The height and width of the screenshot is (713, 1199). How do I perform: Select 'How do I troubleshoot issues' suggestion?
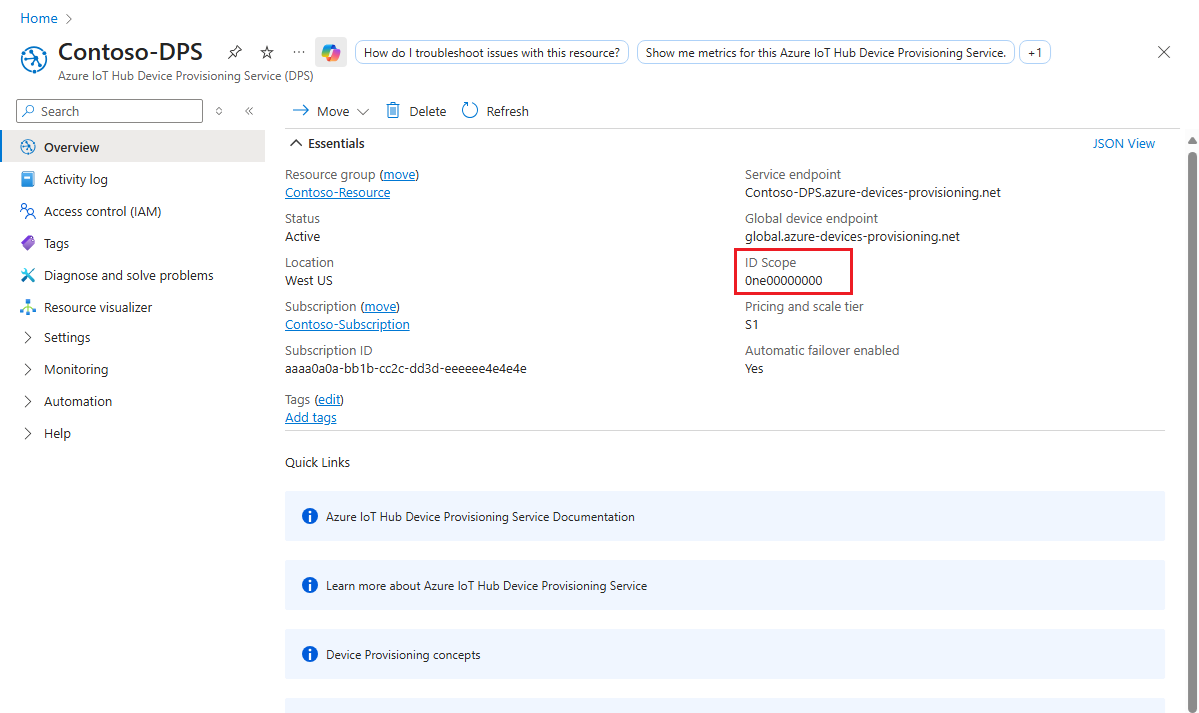492,52
